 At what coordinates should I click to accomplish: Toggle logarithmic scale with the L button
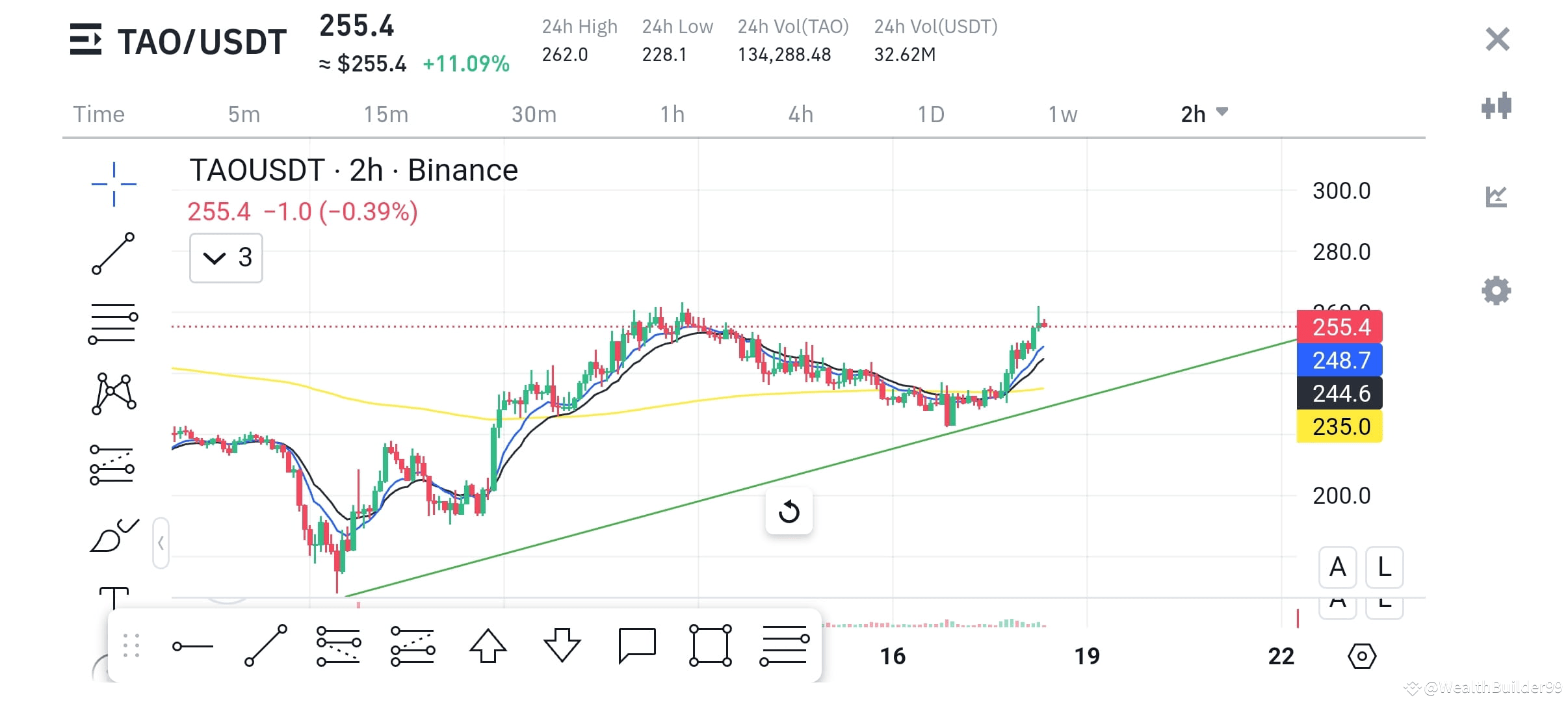tap(1383, 567)
